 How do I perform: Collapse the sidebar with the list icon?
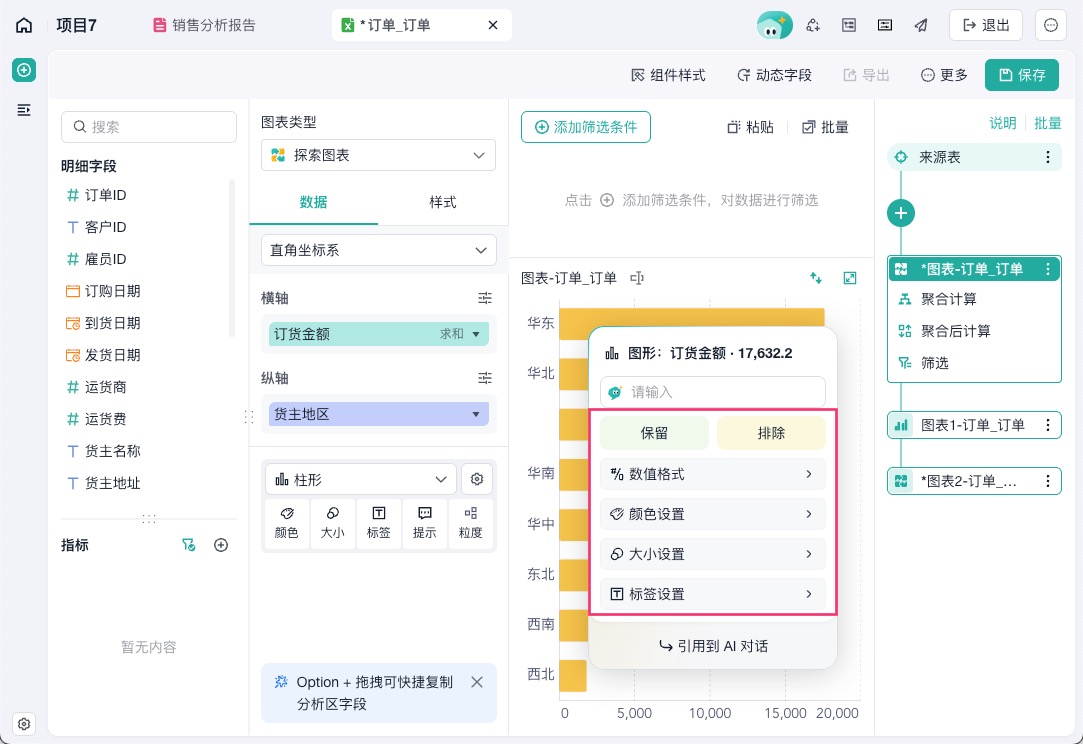tap(24, 110)
